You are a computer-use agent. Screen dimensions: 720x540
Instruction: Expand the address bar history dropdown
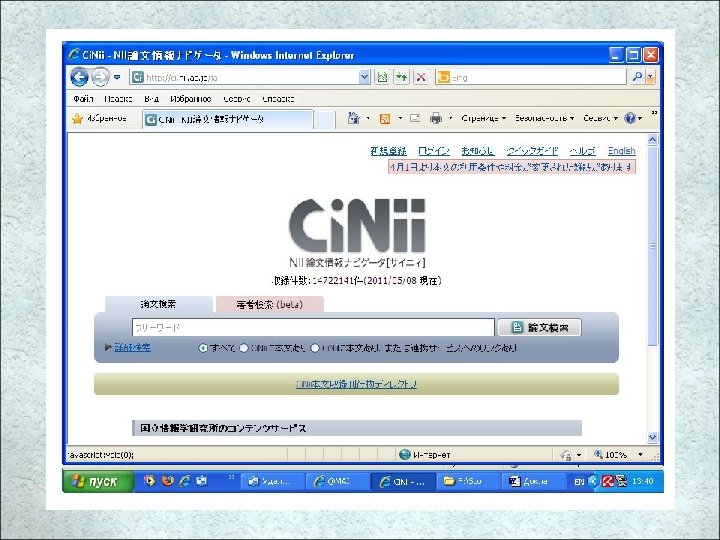(364, 78)
